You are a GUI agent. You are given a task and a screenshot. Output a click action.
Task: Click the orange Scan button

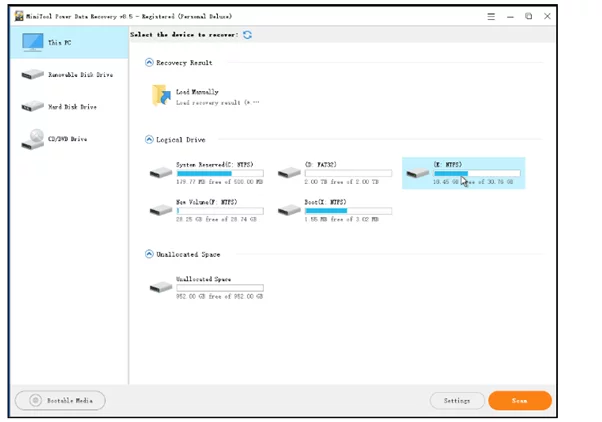[520, 400]
